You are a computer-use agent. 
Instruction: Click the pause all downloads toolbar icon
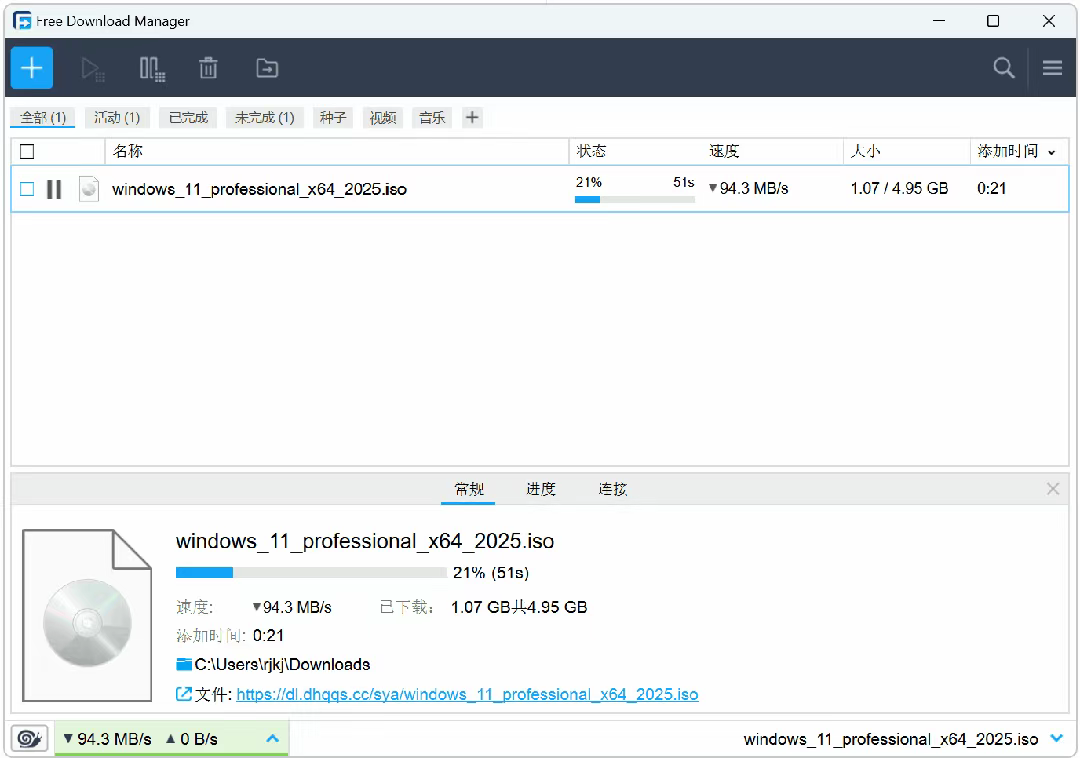point(152,69)
